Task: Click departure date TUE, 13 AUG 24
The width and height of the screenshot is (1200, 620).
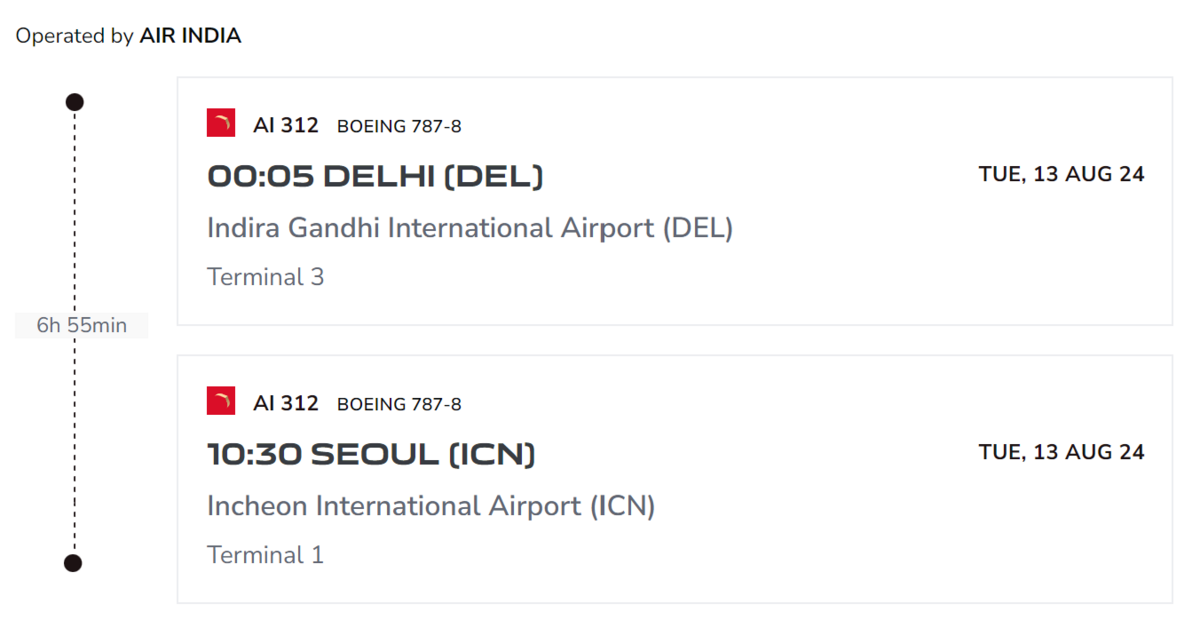Action: tap(1061, 174)
